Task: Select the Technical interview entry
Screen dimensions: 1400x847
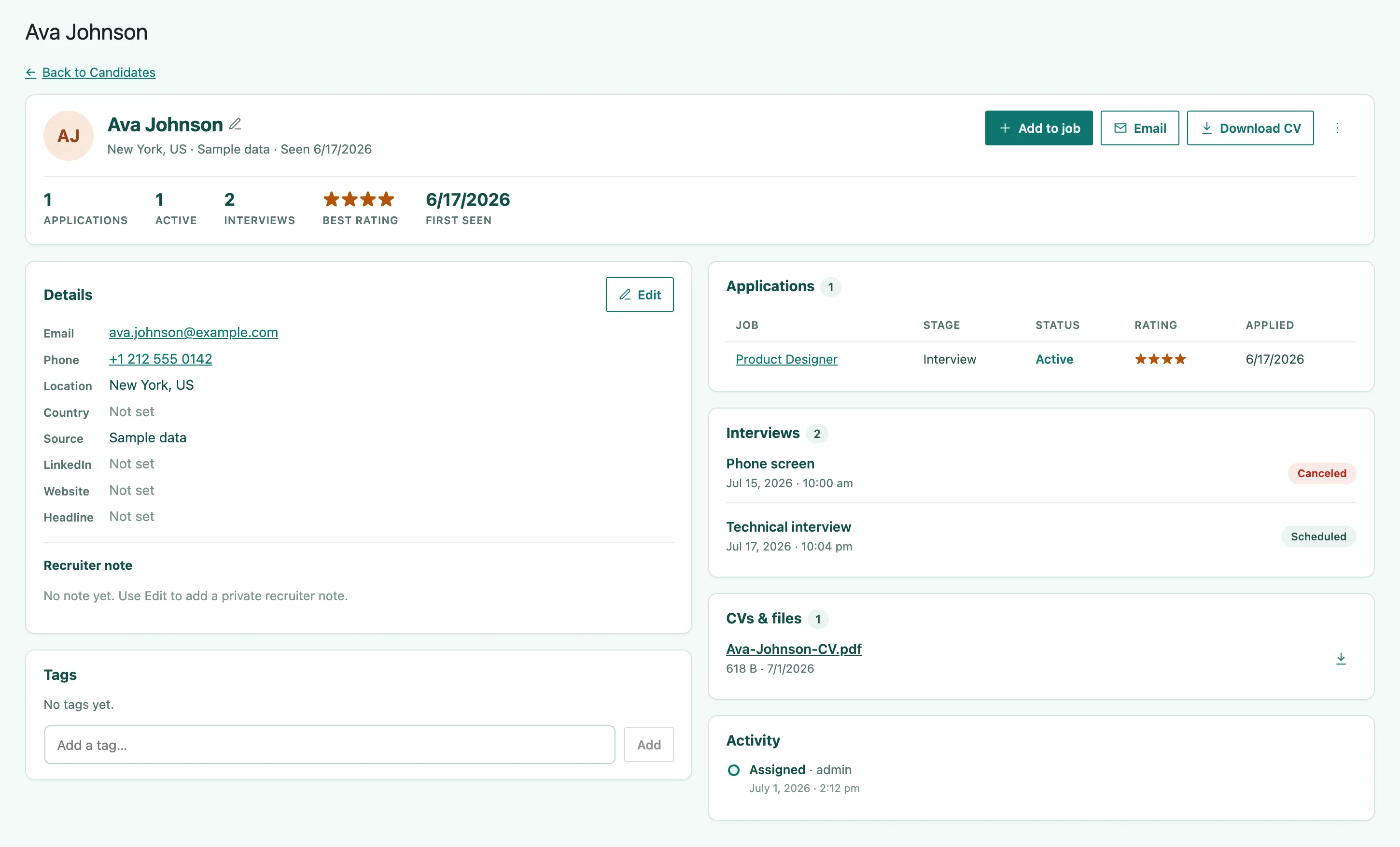Action: (1041, 536)
